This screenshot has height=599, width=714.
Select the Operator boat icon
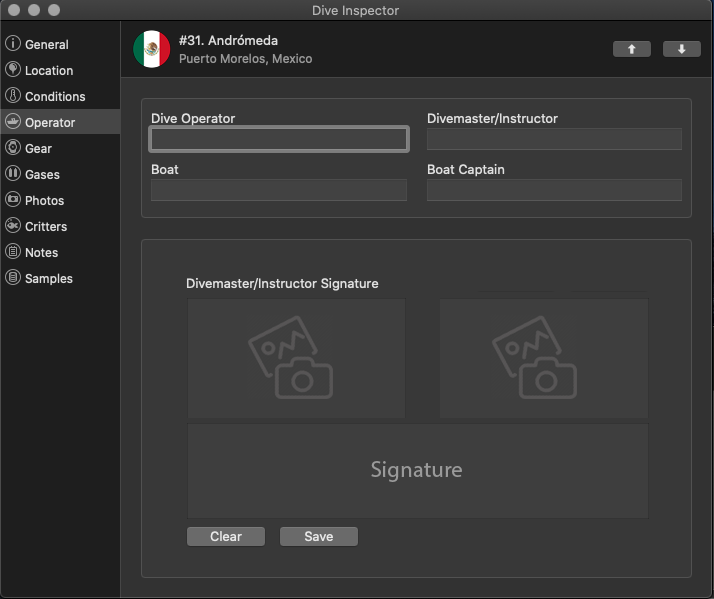click(x=13, y=122)
